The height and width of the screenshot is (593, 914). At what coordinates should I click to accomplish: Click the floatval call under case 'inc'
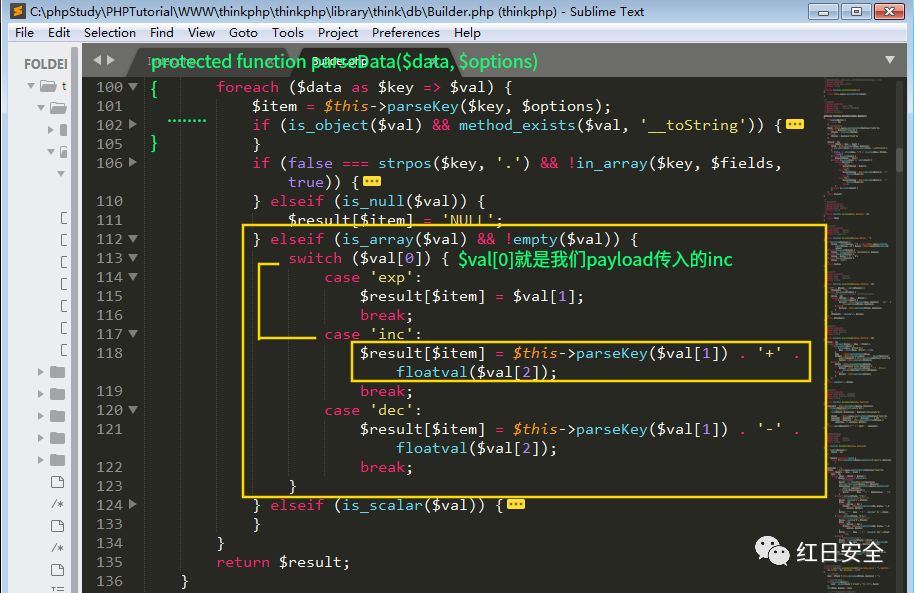pos(476,372)
